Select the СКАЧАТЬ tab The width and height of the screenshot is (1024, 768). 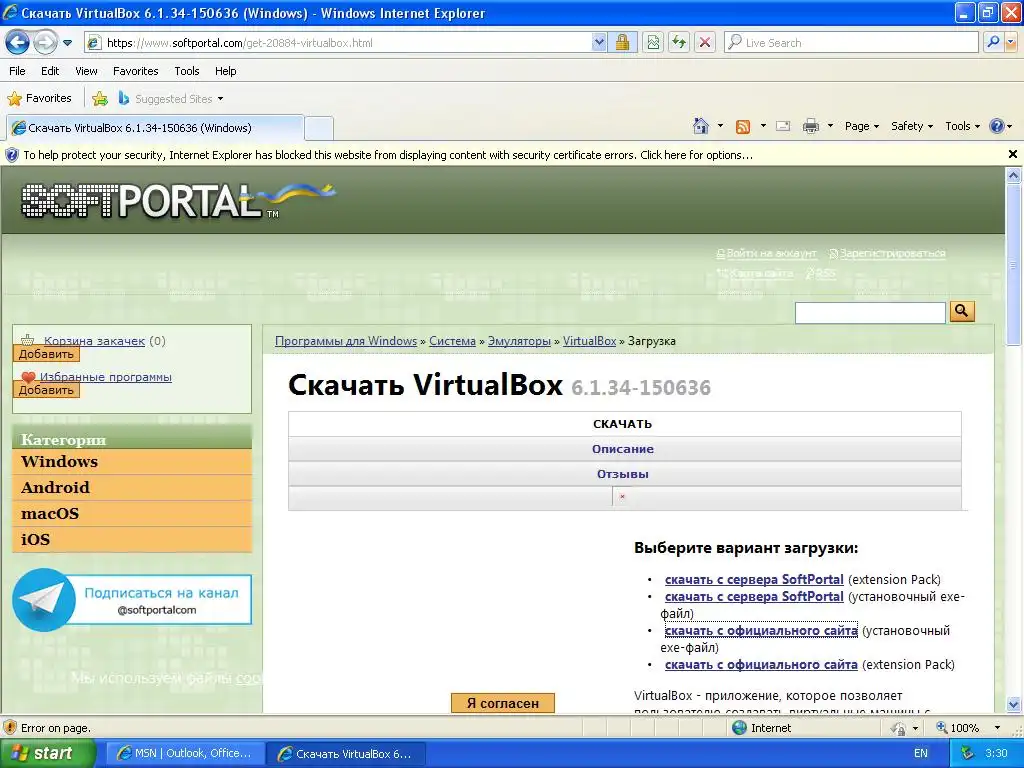coord(624,424)
